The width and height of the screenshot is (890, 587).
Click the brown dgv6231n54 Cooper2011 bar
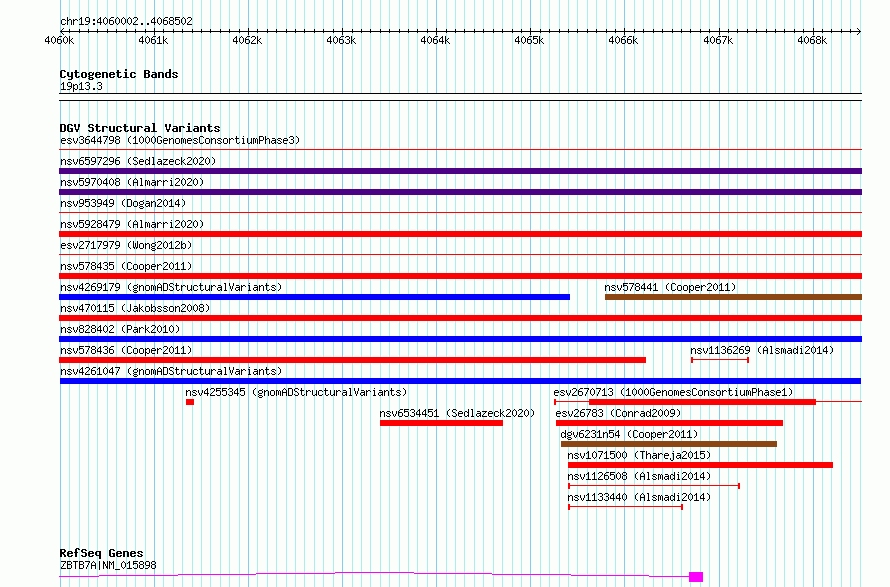669,444
